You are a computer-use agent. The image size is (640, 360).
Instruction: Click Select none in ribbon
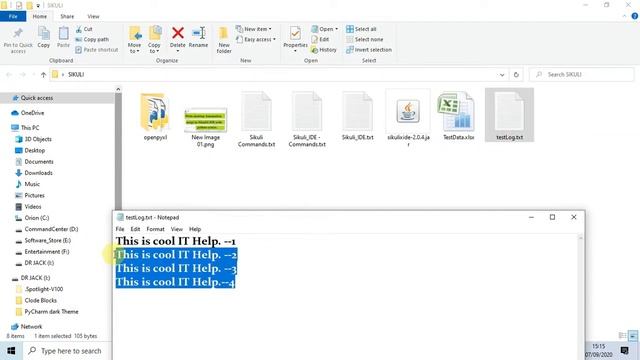[364, 39]
